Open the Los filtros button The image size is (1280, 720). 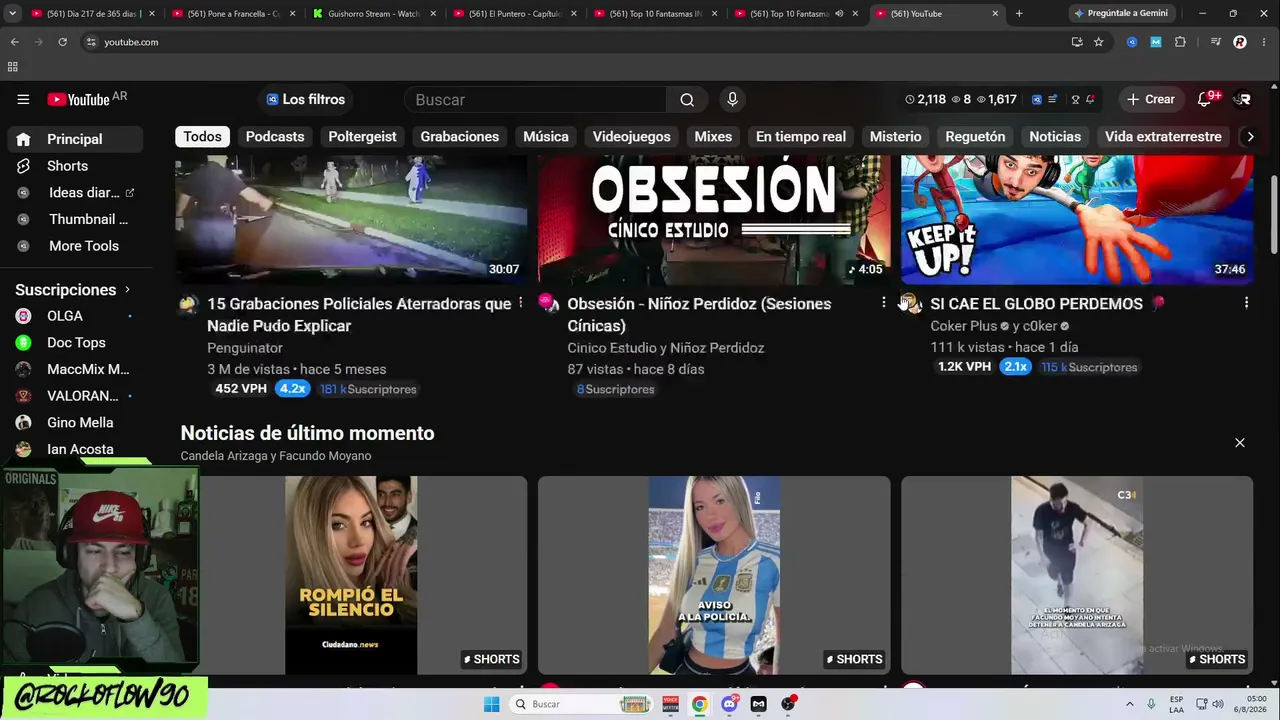coord(306,99)
